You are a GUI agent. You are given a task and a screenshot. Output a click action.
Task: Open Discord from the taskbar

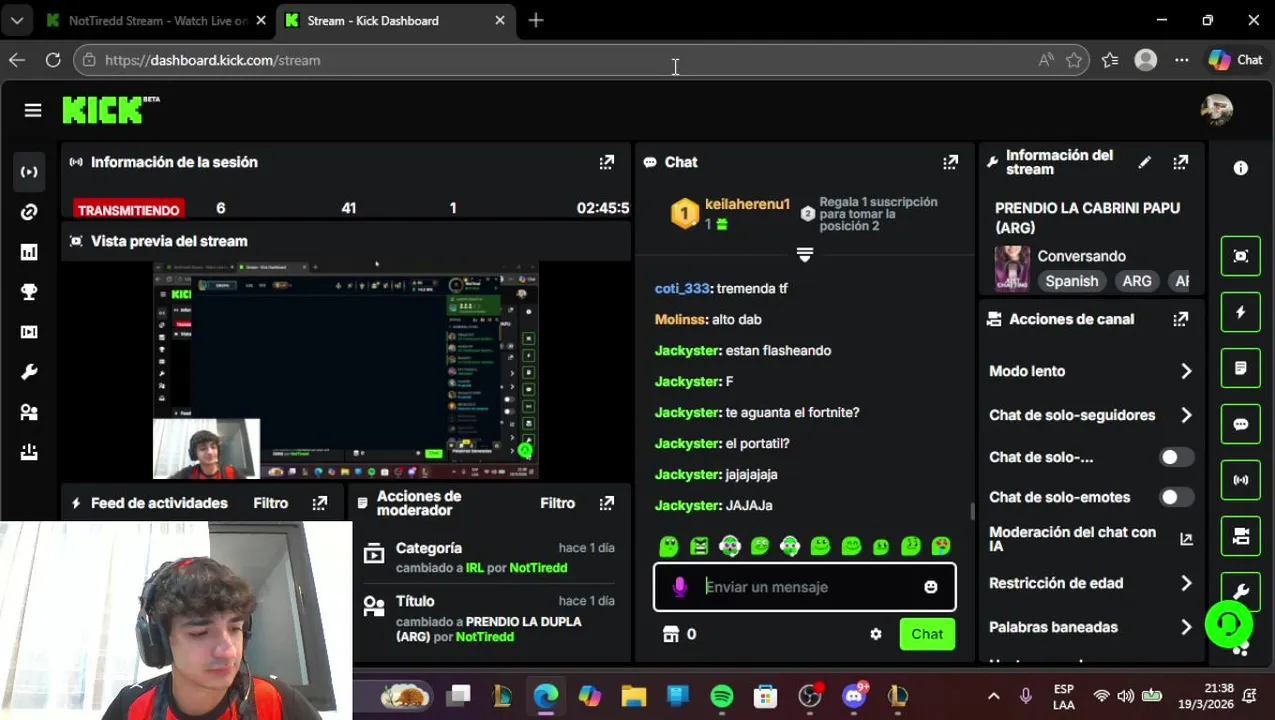click(x=854, y=696)
